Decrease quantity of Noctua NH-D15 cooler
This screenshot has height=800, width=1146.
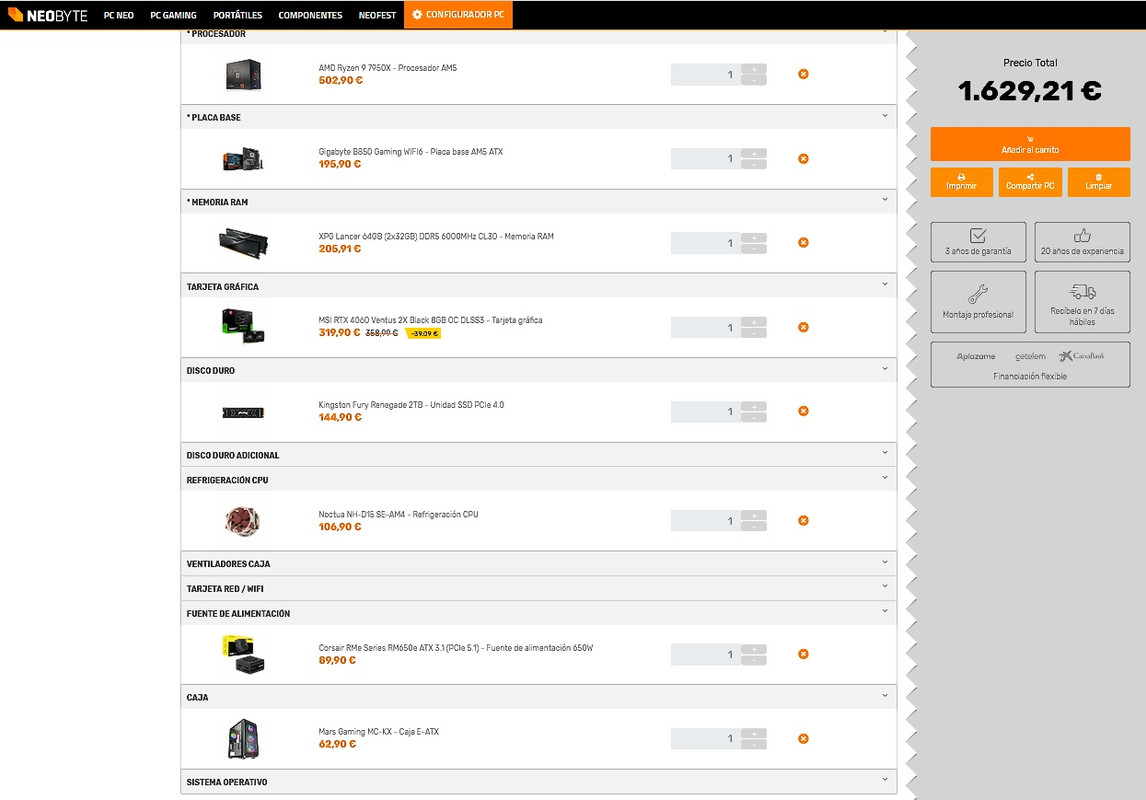754,527
